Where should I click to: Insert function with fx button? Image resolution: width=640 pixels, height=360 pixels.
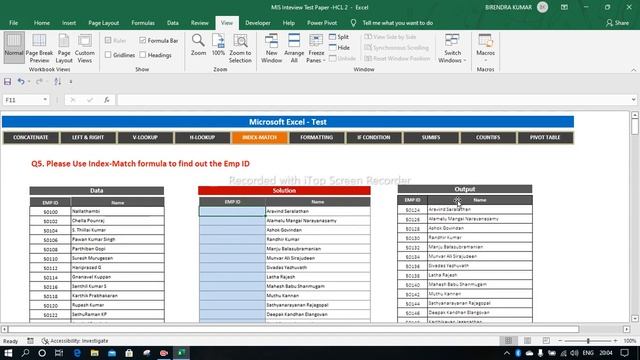click(107, 100)
